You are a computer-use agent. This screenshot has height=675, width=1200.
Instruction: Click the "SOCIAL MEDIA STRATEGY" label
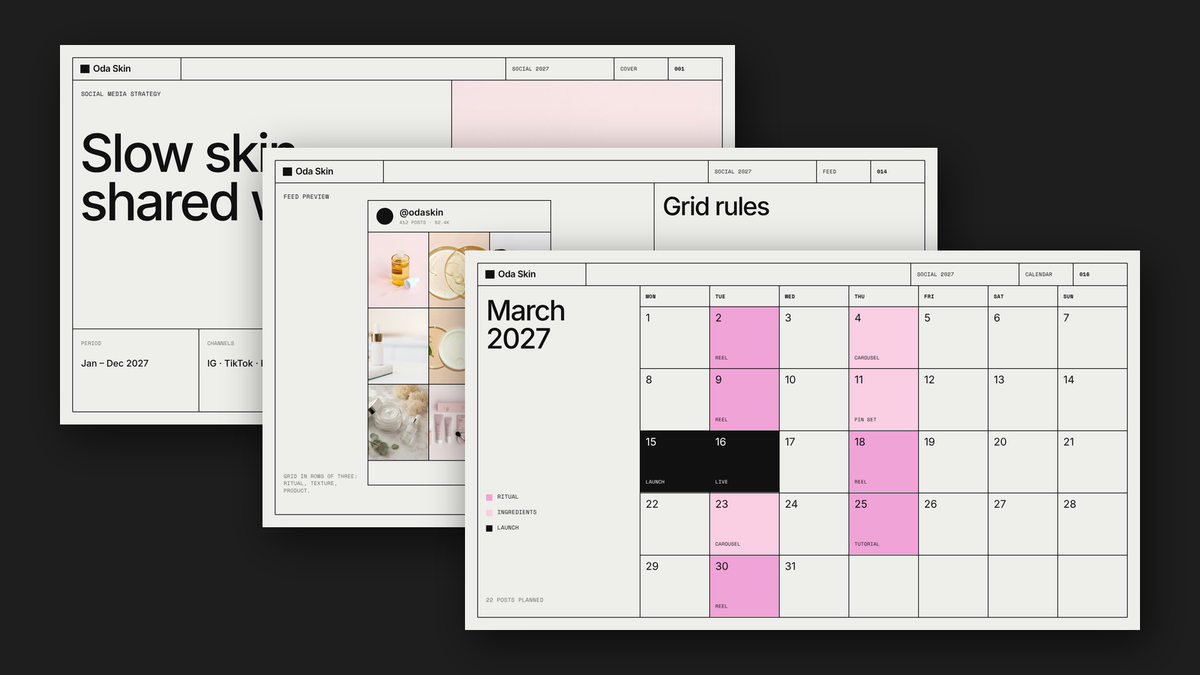pyautogui.click(x=121, y=94)
